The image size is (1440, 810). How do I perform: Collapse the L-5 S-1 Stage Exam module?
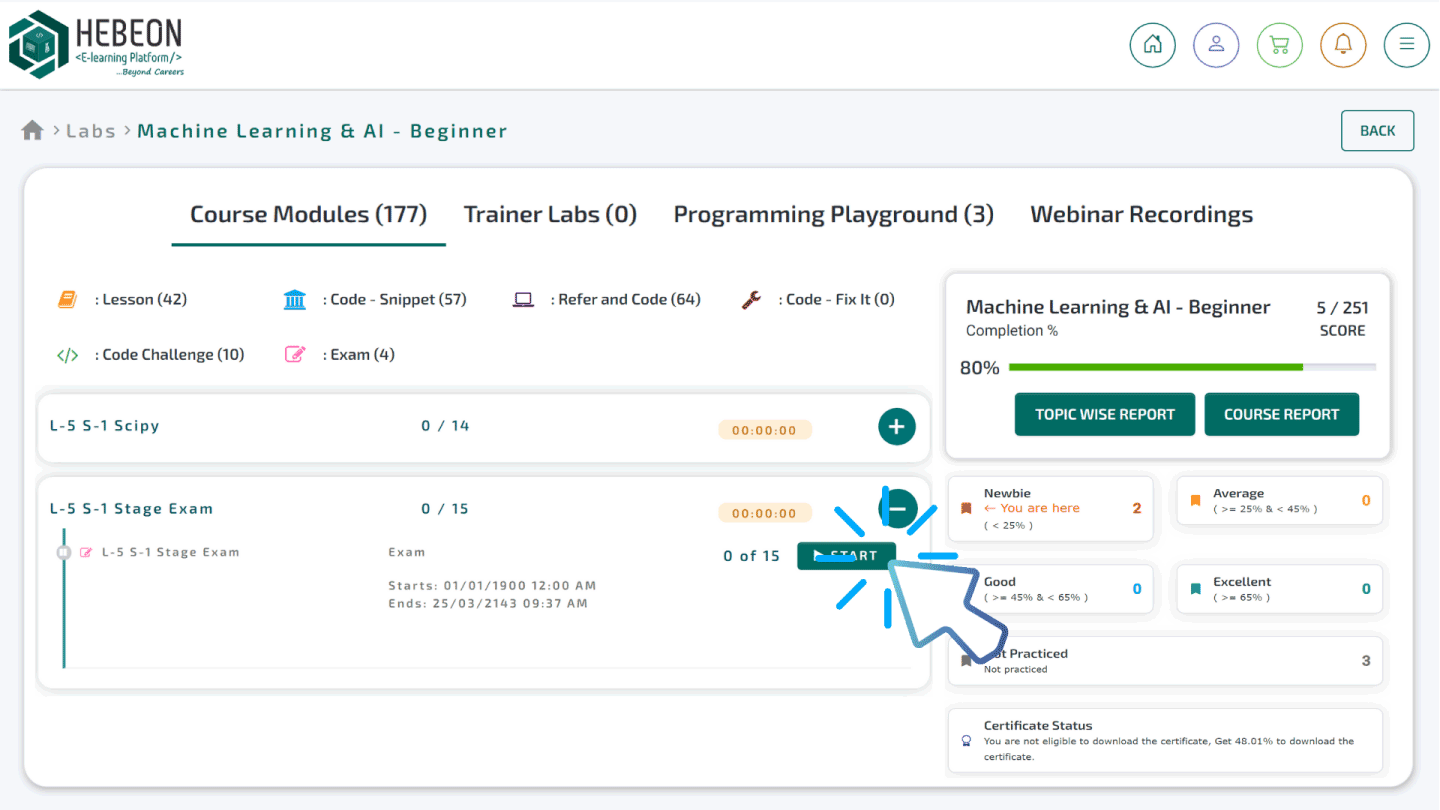click(896, 508)
